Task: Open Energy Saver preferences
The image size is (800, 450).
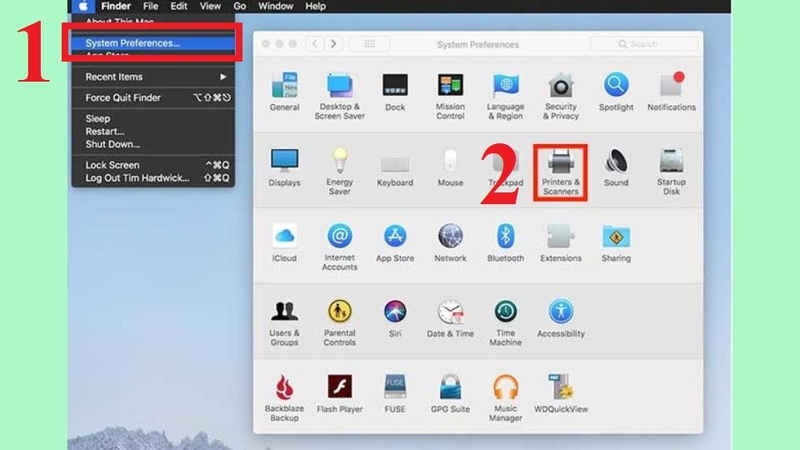Action: [x=339, y=172]
